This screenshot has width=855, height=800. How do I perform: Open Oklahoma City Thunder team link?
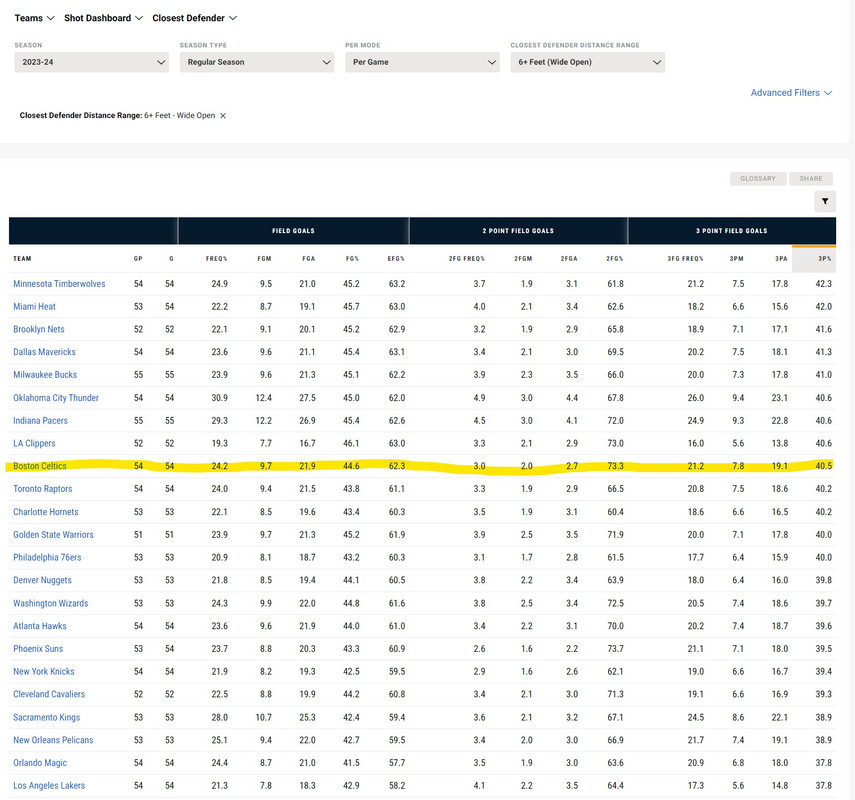point(56,398)
